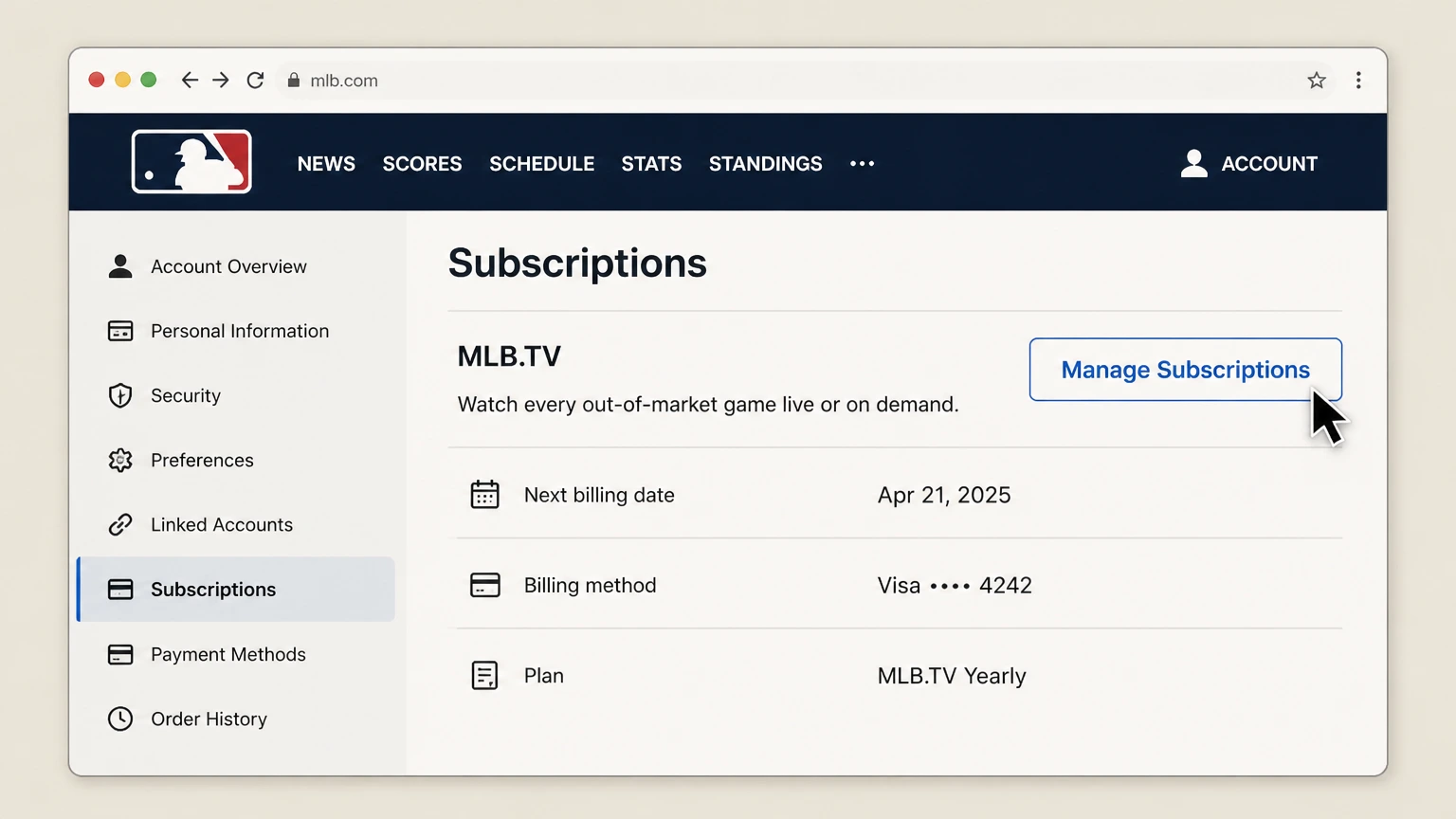The width and height of the screenshot is (1456, 819).
Task: Click the Next billing date label
Action: click(599, 495)
